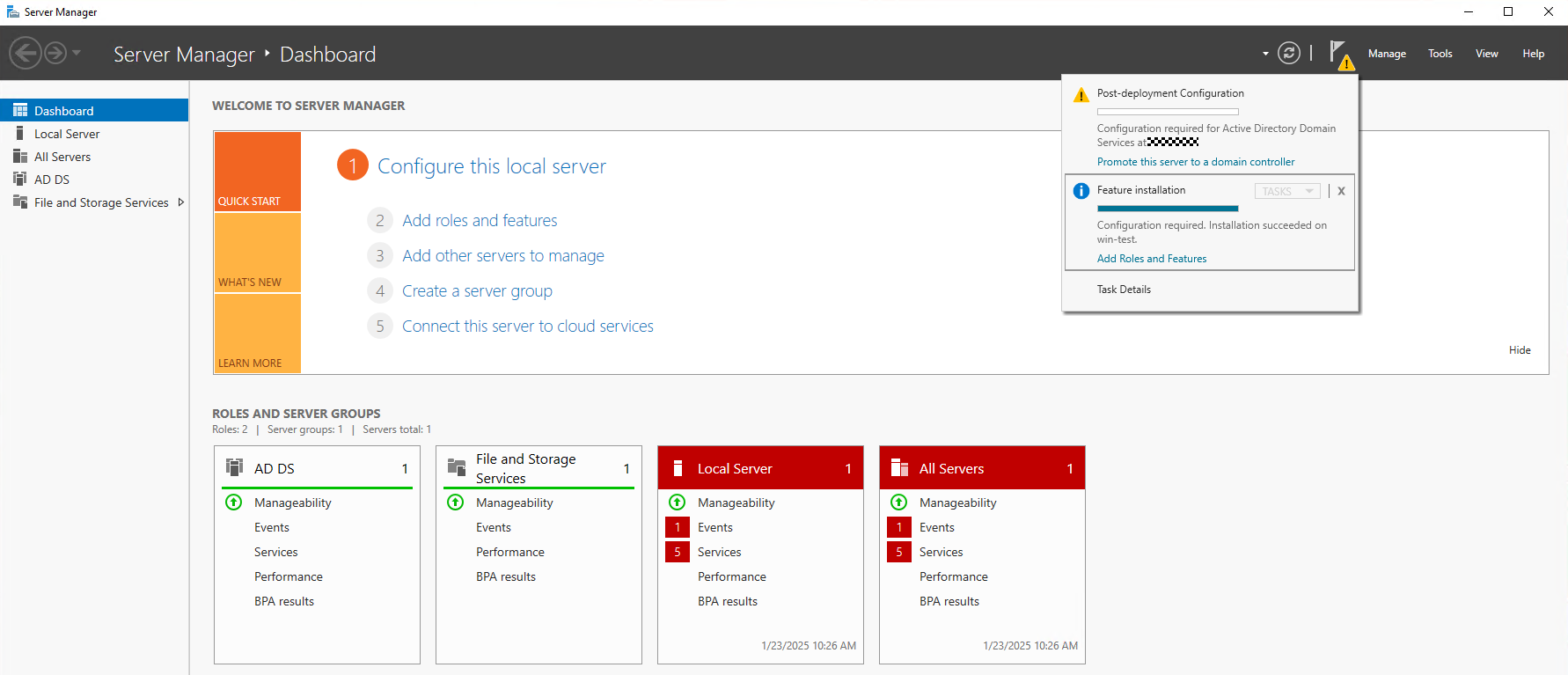The image size is (1568, 675).
Task: Click the forward navigation arrow
Action: click(x=55, y=54)
